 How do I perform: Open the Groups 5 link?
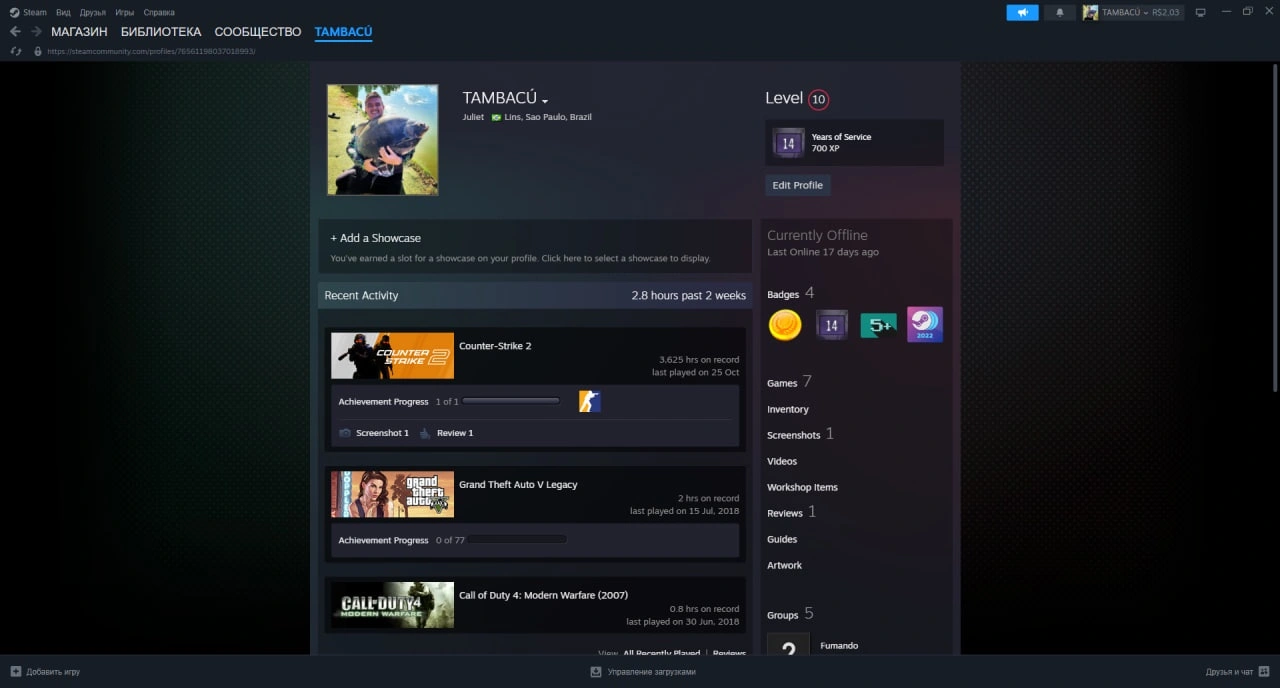click(x=790, y=614)
